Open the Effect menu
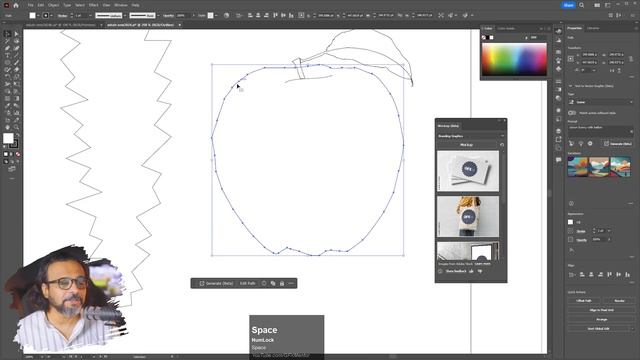The image size is (640, 360). pos(93,5)
